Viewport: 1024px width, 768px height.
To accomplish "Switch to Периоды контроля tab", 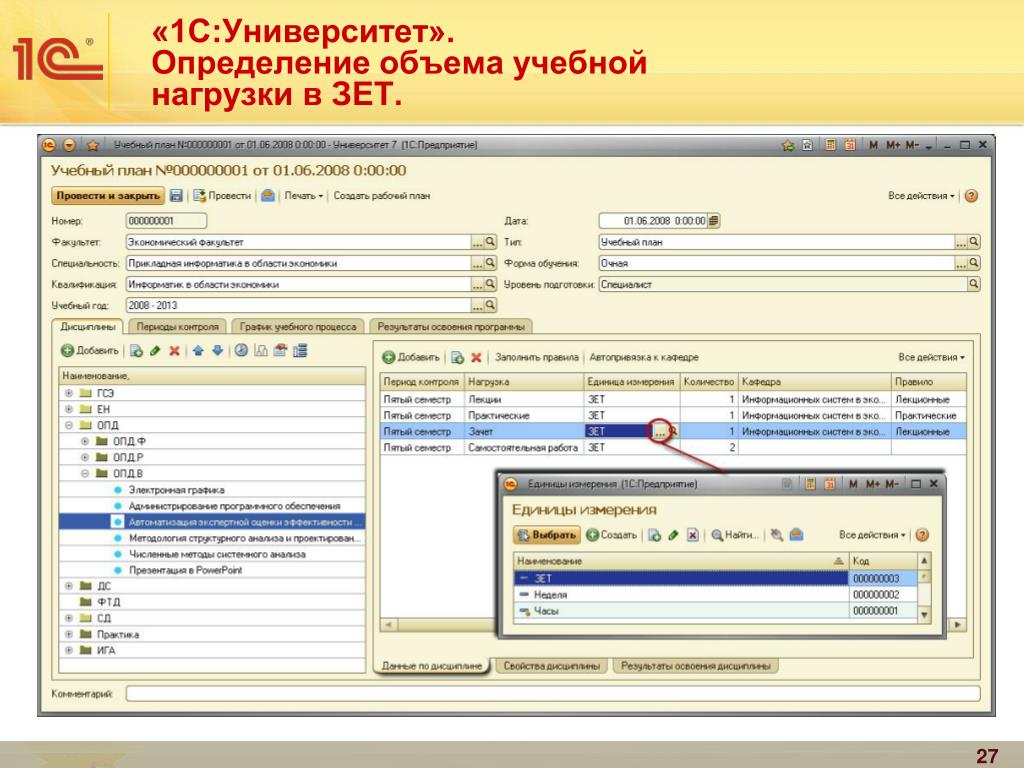I will pos(178,327).
